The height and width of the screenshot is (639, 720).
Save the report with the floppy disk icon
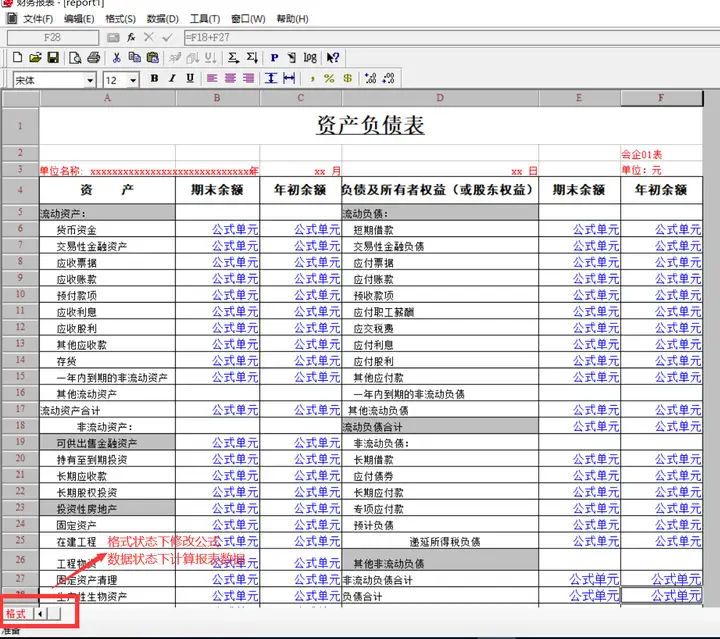click(53, 57)
